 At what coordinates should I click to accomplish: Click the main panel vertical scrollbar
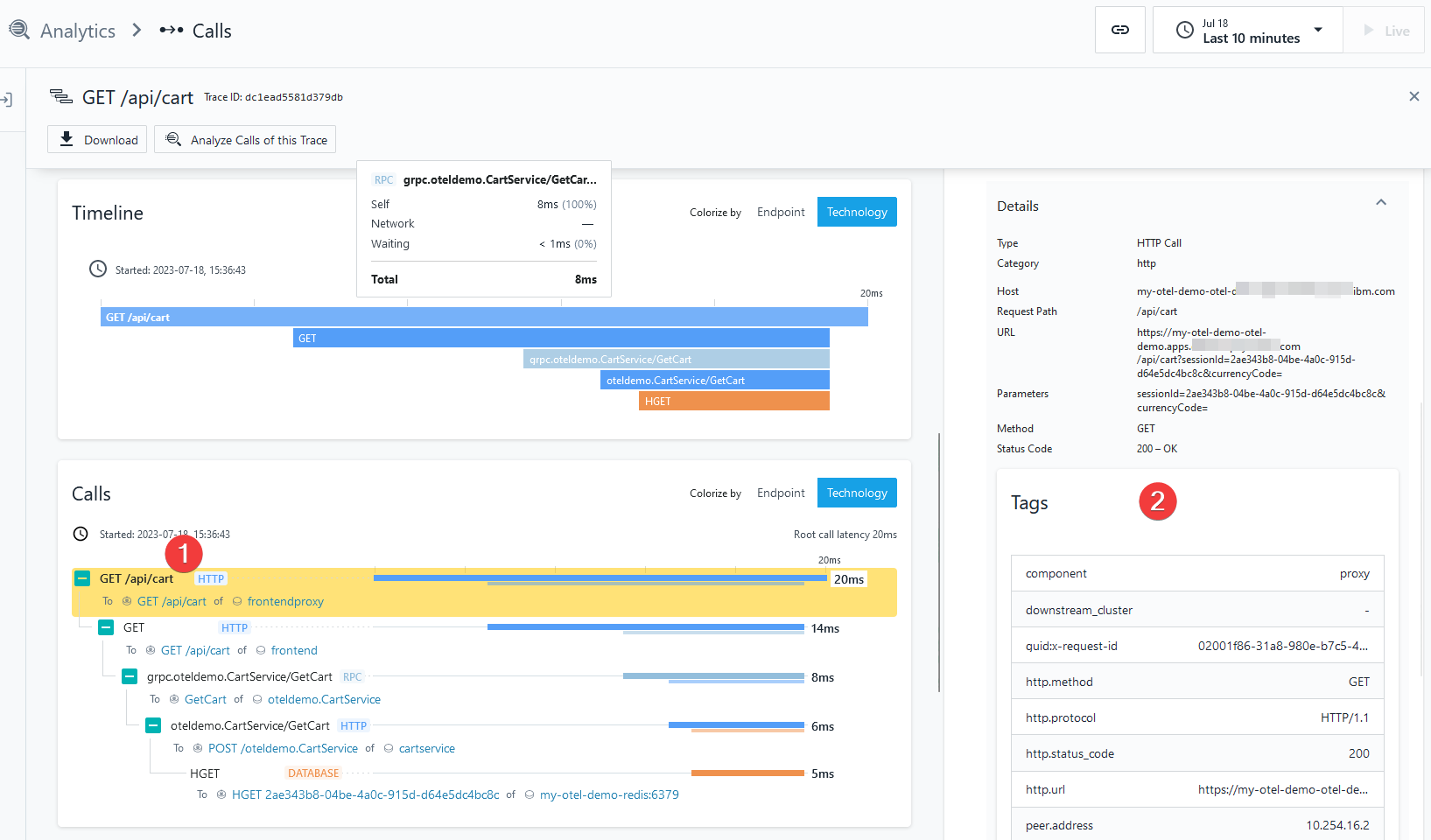tap(939, 562)
